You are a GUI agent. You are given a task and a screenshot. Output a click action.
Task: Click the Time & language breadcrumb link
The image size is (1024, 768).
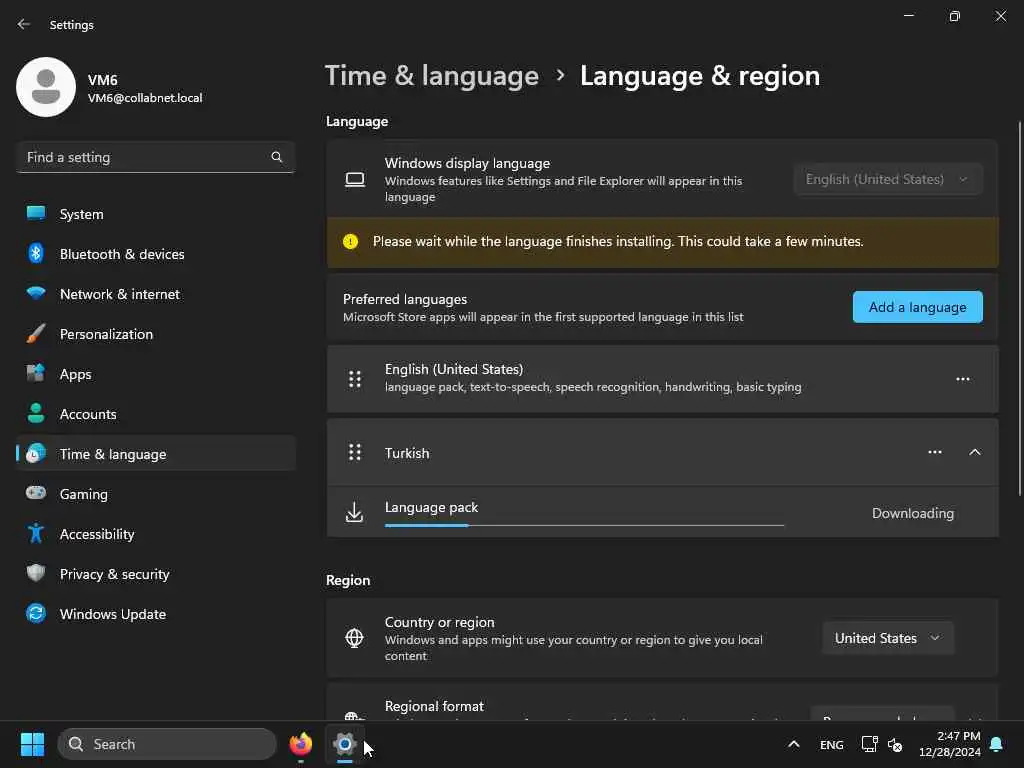[x=432, y=76]
